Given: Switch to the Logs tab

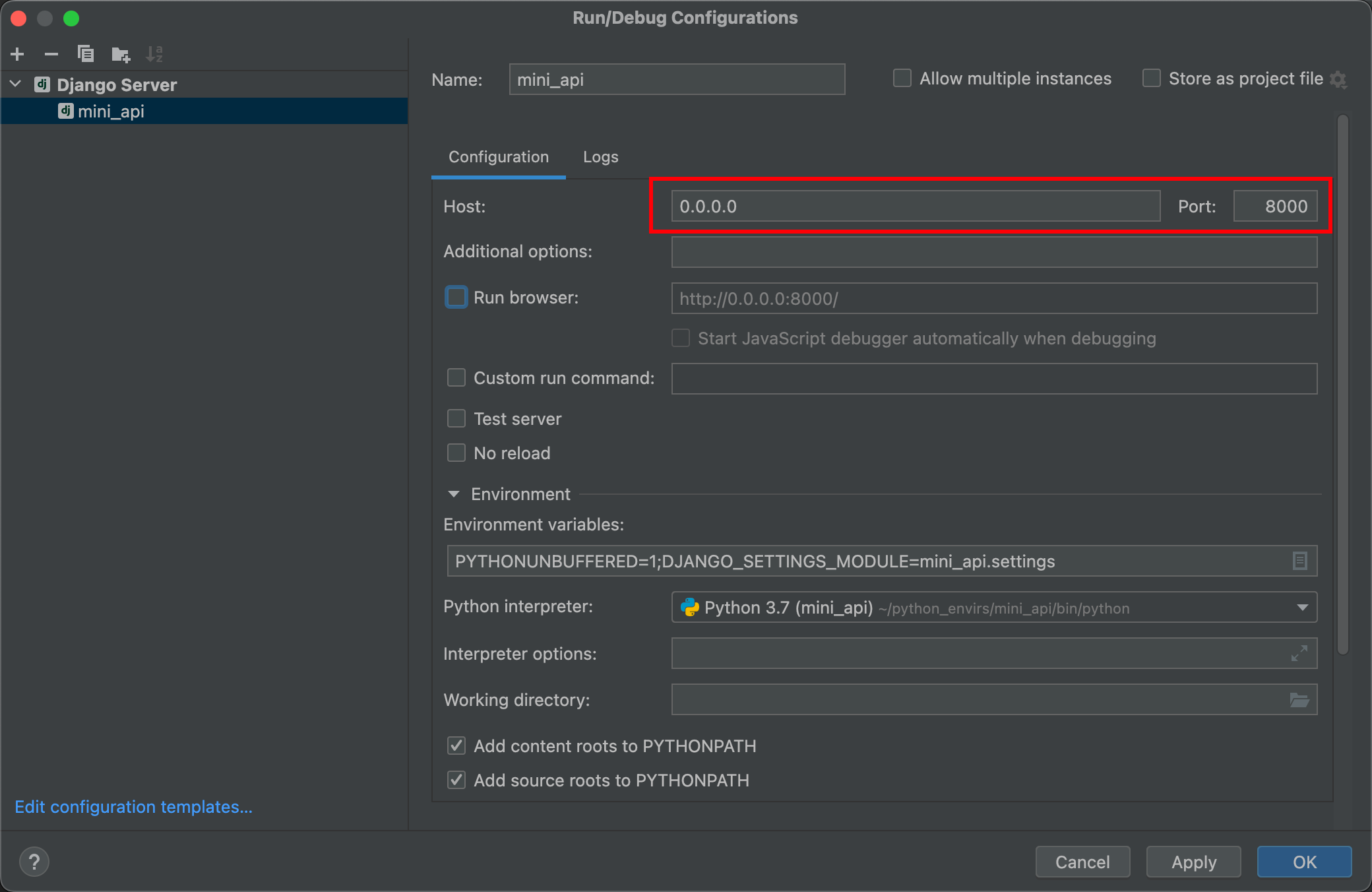Looking at the screenshot, I should tap(600, 157).
